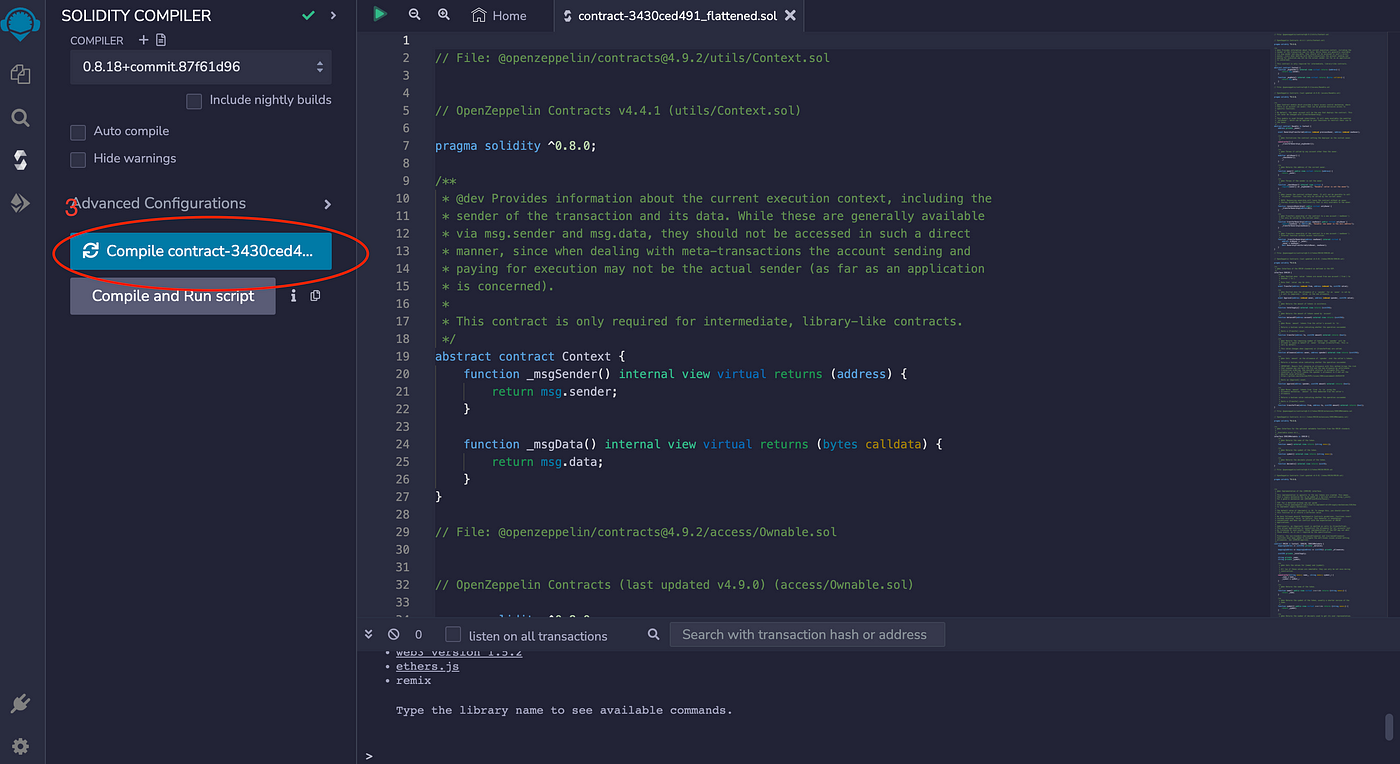The image size is (1400, 764).
Task: Click the utils/Context.sol file comment line
Action: click(632, 58)
